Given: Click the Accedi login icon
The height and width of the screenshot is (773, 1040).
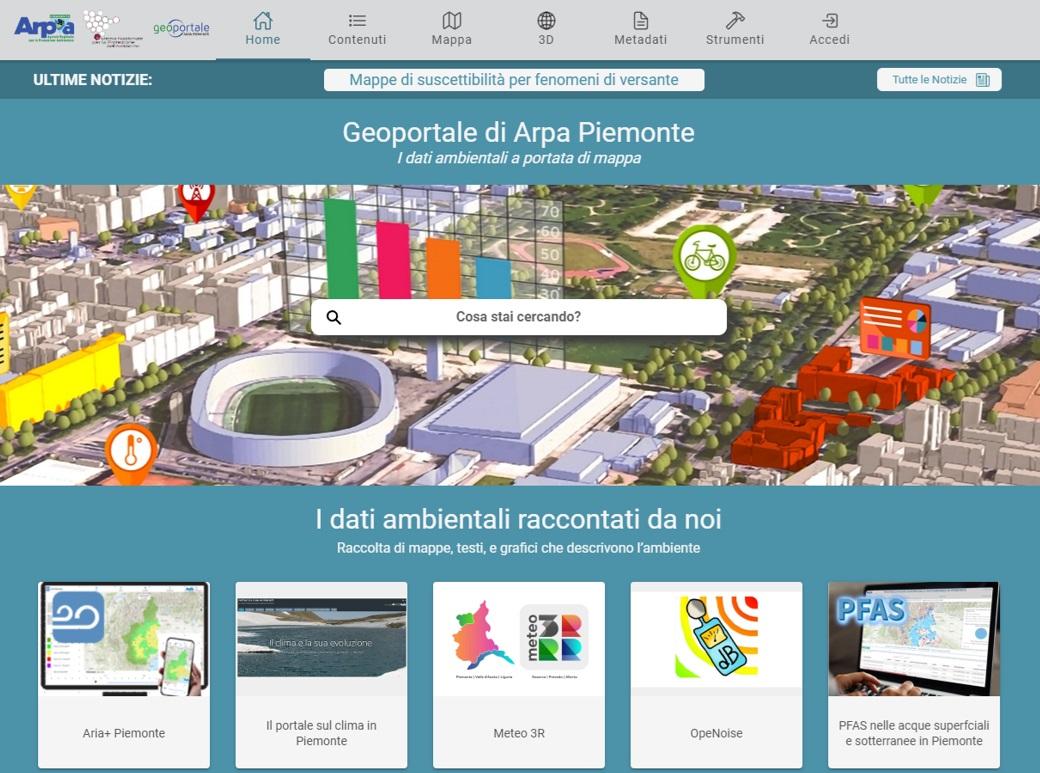Looking at the screenshot, I should point(829,21).
